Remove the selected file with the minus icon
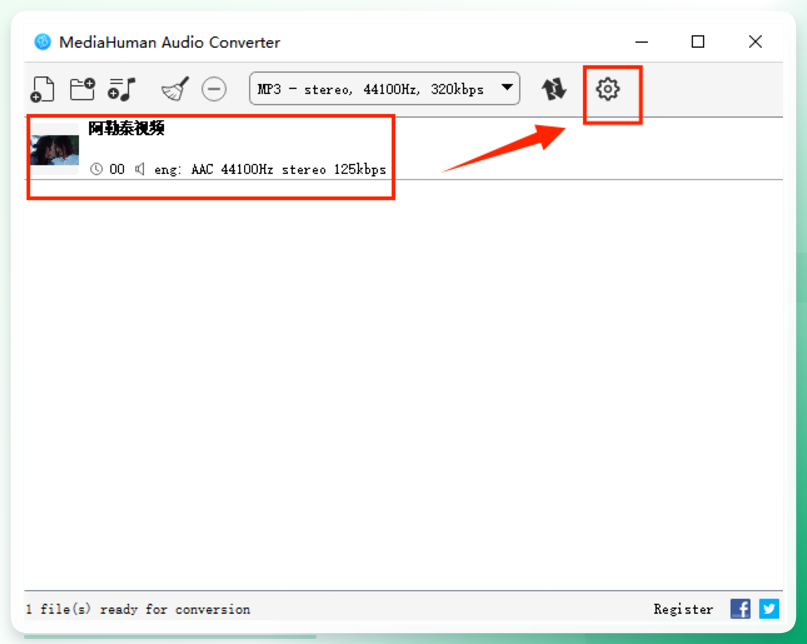 pyautogui.click(x=214, y=89)
